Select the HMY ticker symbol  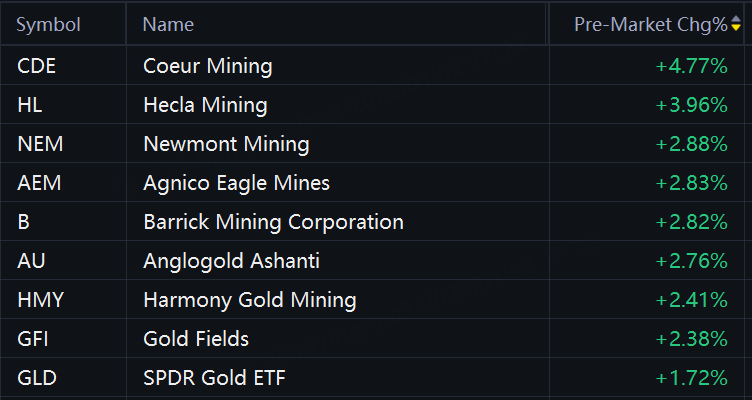(40, 300)
